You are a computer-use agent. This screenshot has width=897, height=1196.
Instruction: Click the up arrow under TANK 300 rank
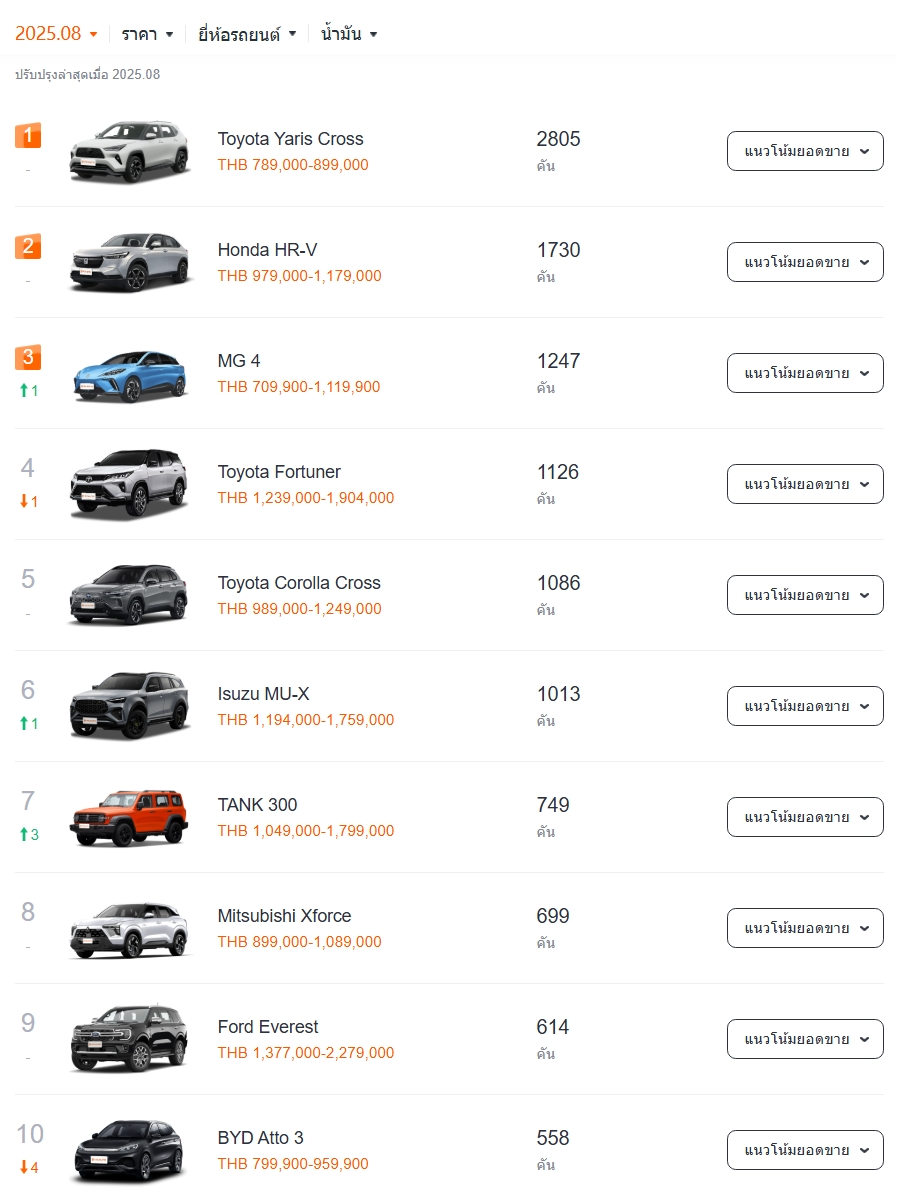(x=24, y=835)
